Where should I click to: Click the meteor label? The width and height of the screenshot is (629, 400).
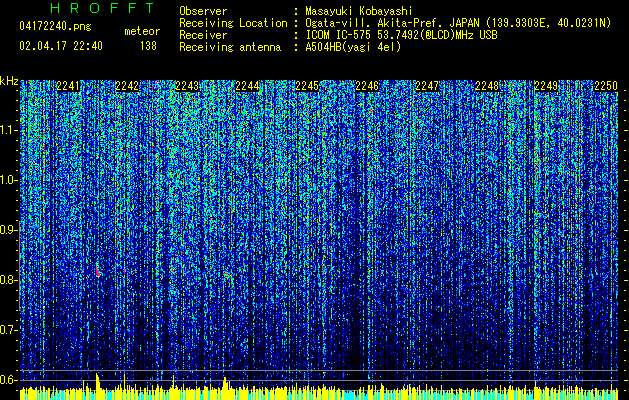142,31
